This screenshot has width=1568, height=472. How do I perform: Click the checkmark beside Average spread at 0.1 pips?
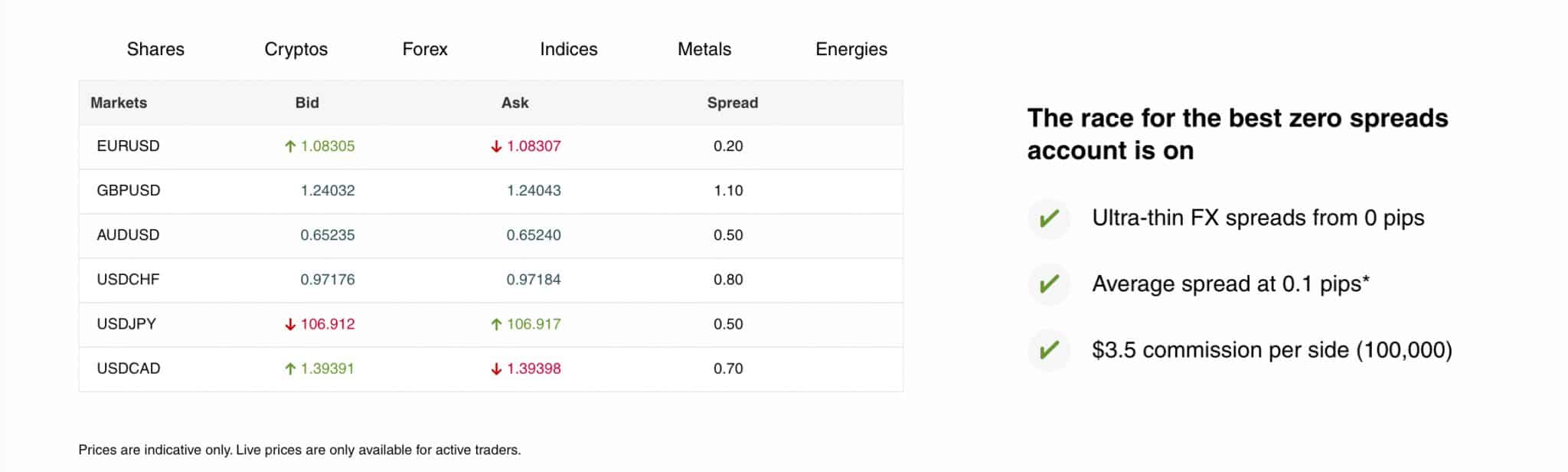(1048, 284)
